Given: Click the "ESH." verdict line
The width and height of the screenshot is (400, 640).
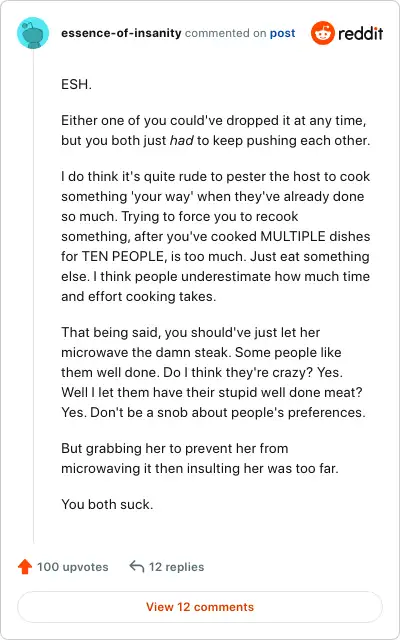Looking at the screenshot, I should pos(76,85).
